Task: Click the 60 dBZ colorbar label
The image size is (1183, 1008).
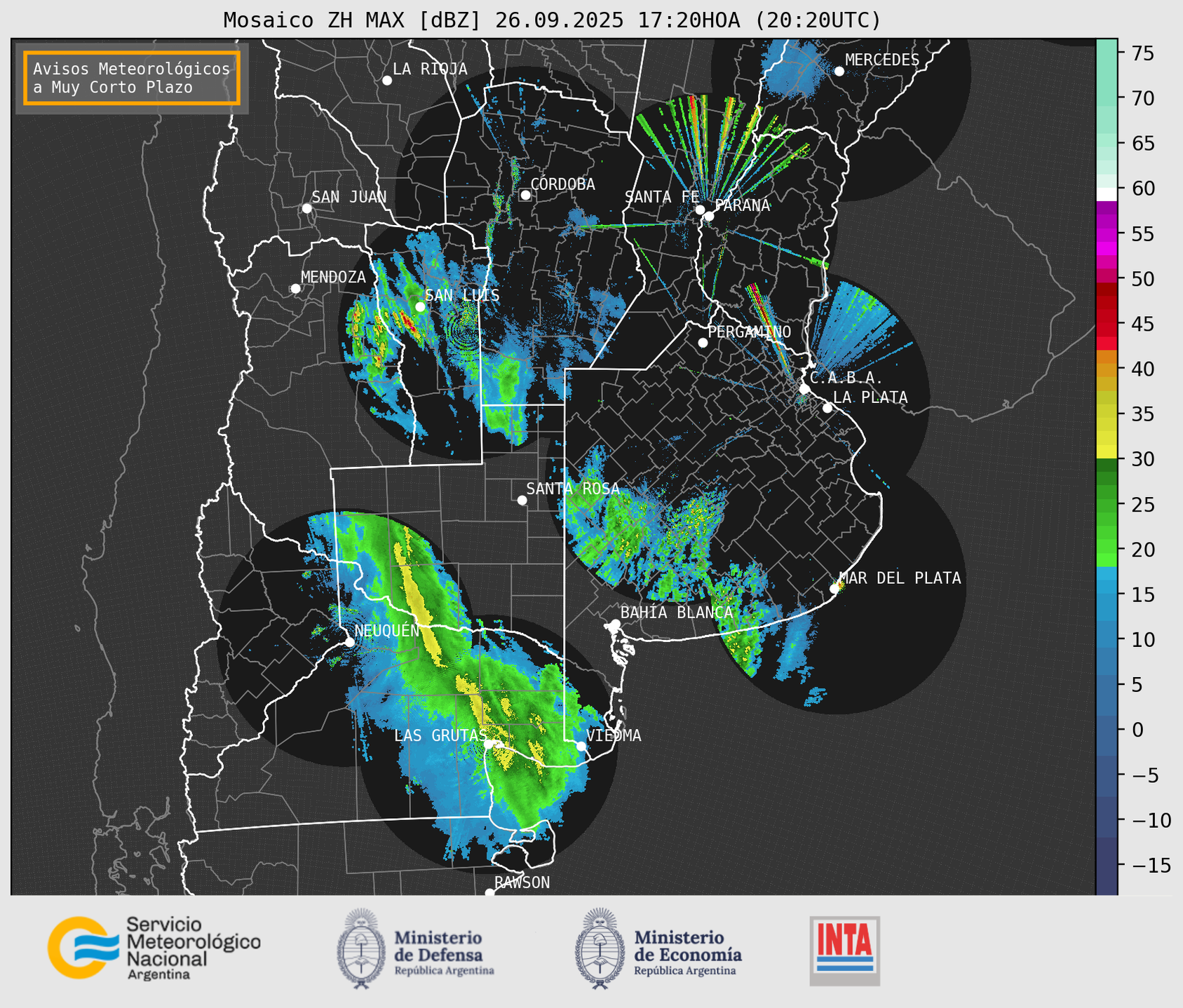Action: pos(1142,189)
